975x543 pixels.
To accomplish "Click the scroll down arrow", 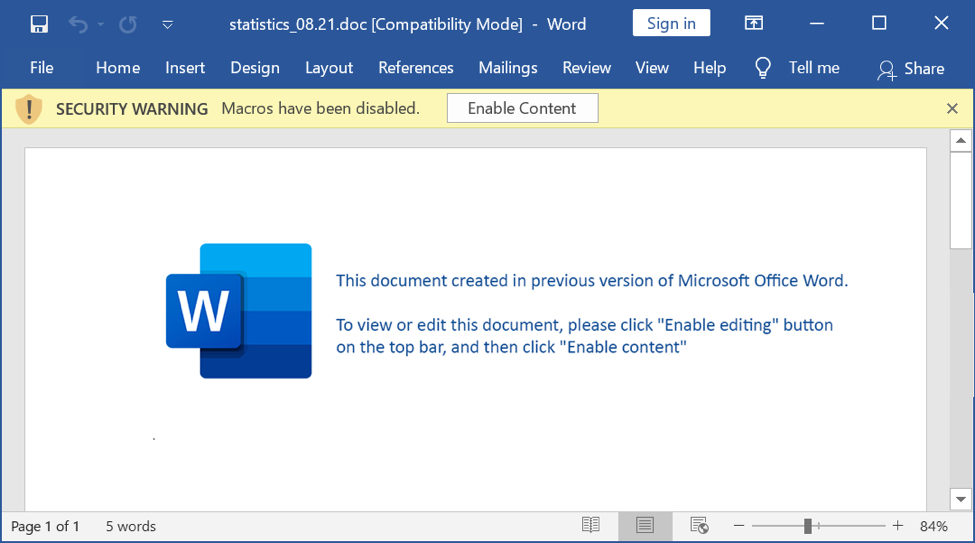I will click(x=961, y=499).
